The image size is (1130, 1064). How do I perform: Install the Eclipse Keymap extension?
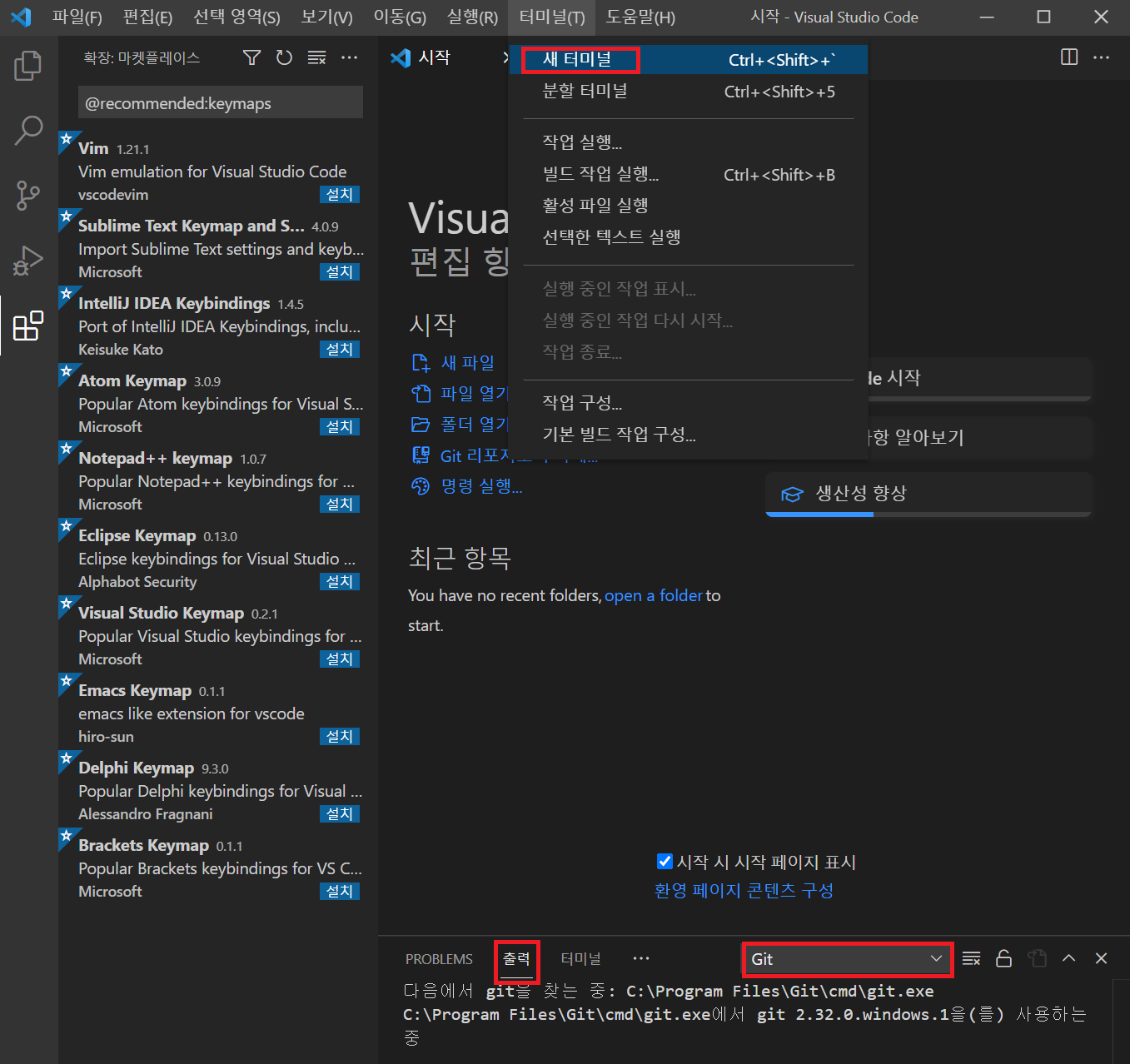[340, 582]
